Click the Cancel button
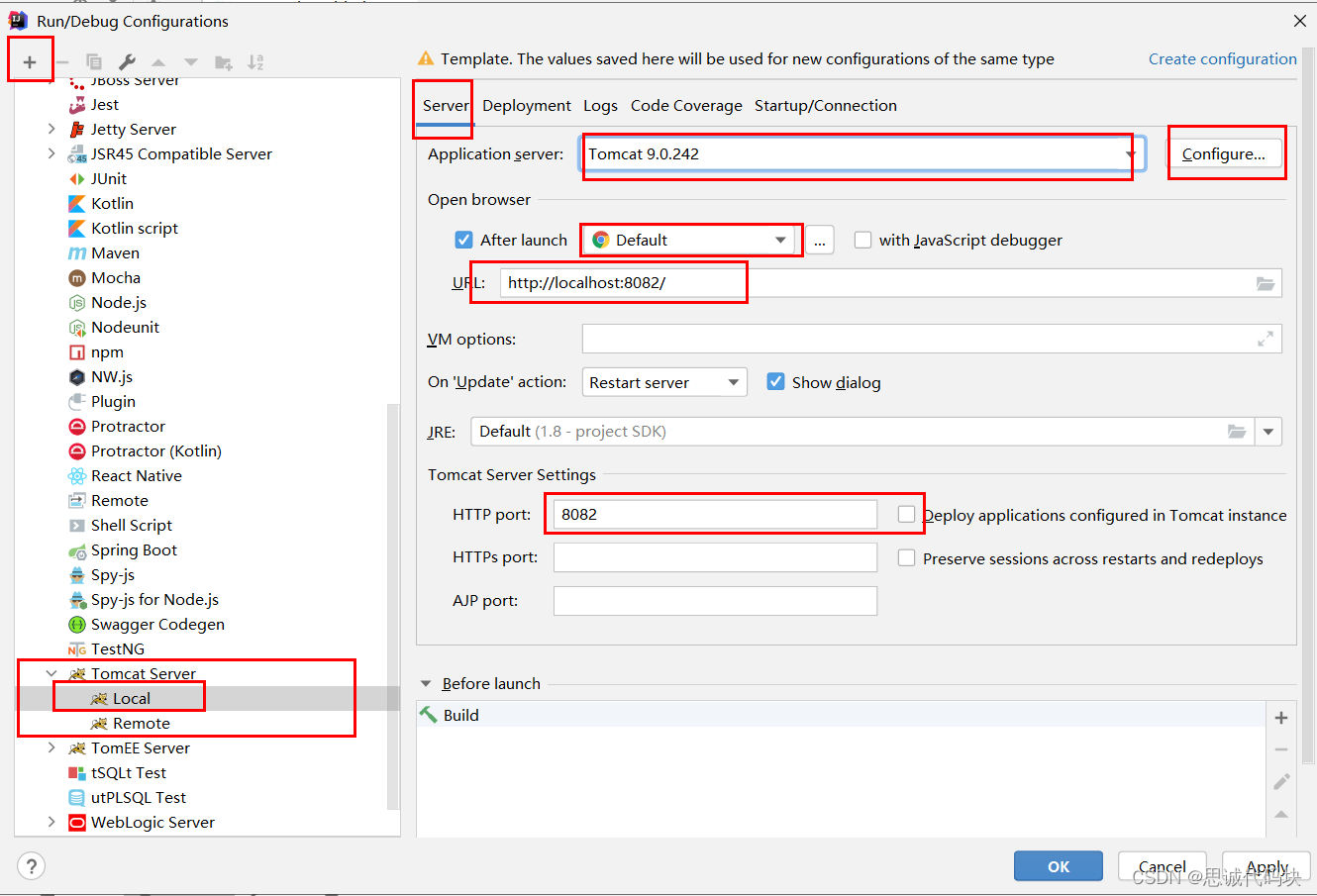This screenshot has height=896, width=1317. [1163, 866]
